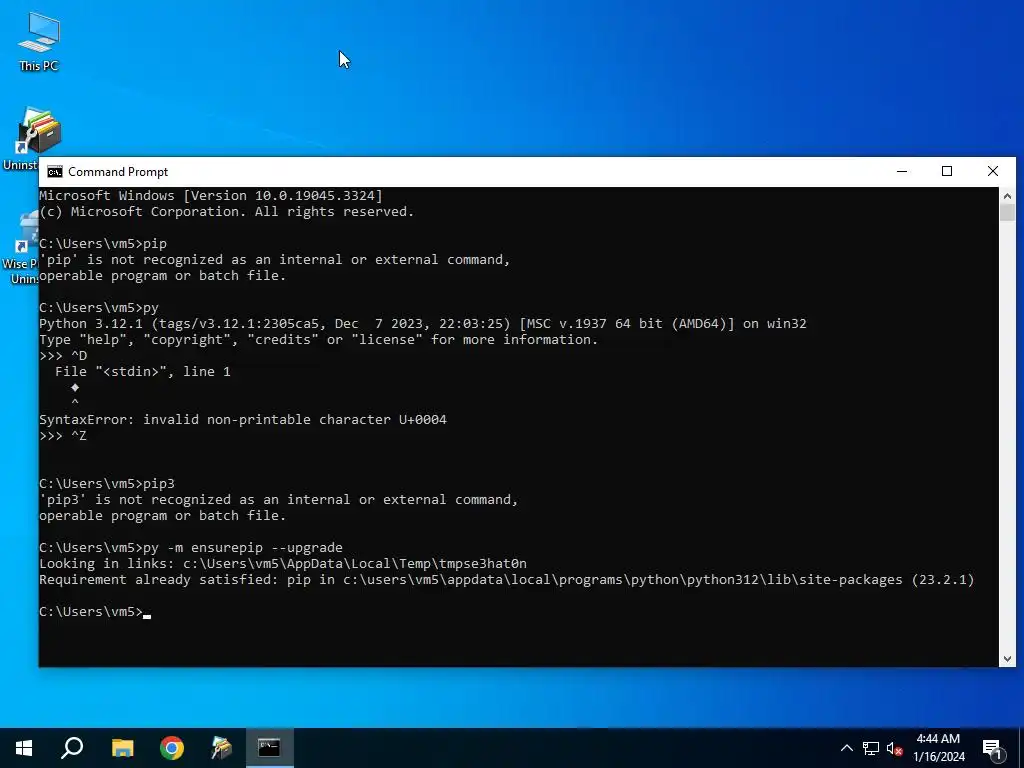Open This PC desktop icon
Image resolution: width=1024 pixels, height=768 pixels.
[x=39, y=41]
